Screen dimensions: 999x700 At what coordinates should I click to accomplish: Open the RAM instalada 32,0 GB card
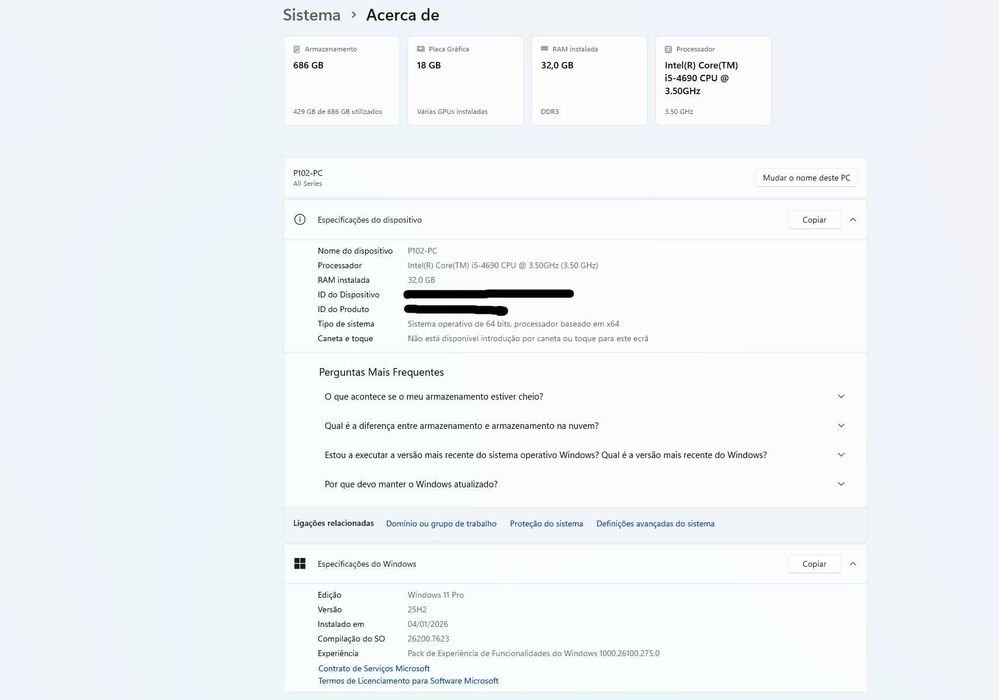(589, 80)
